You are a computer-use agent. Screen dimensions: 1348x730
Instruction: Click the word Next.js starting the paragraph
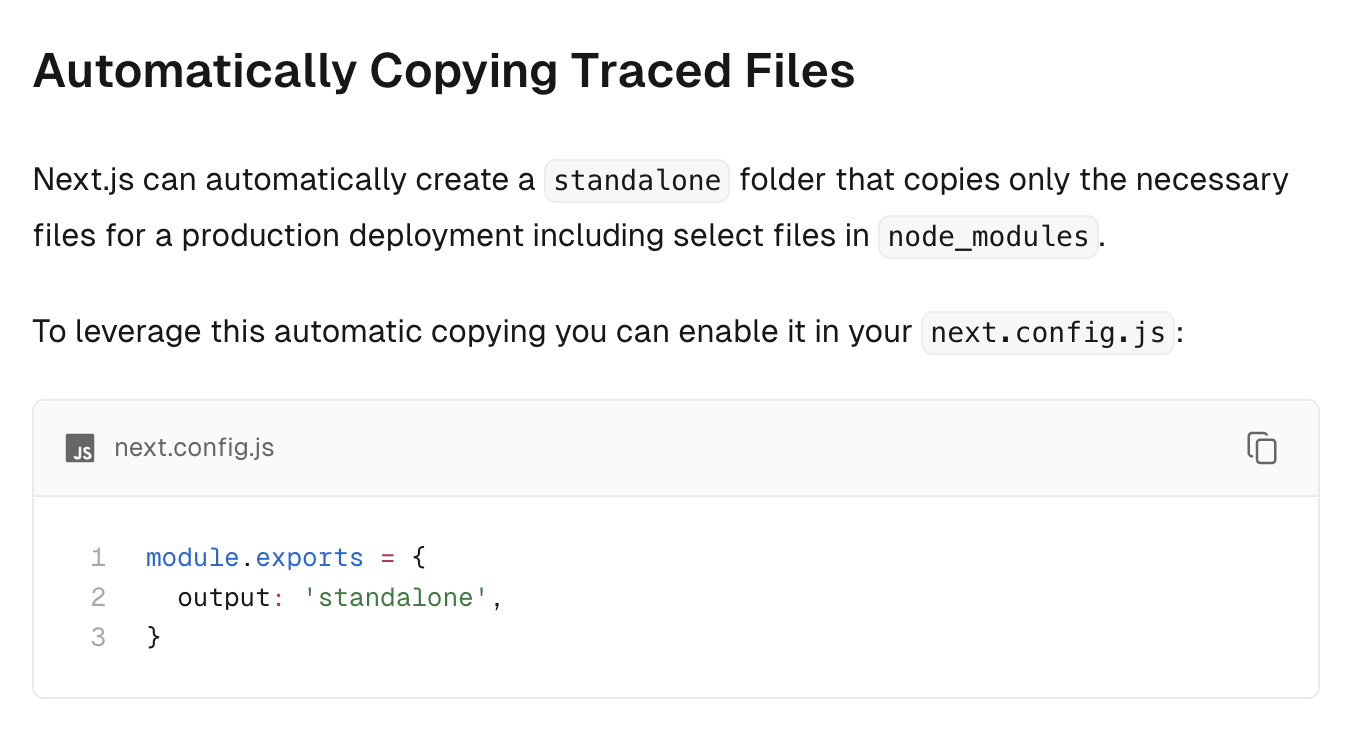point(83,180)
